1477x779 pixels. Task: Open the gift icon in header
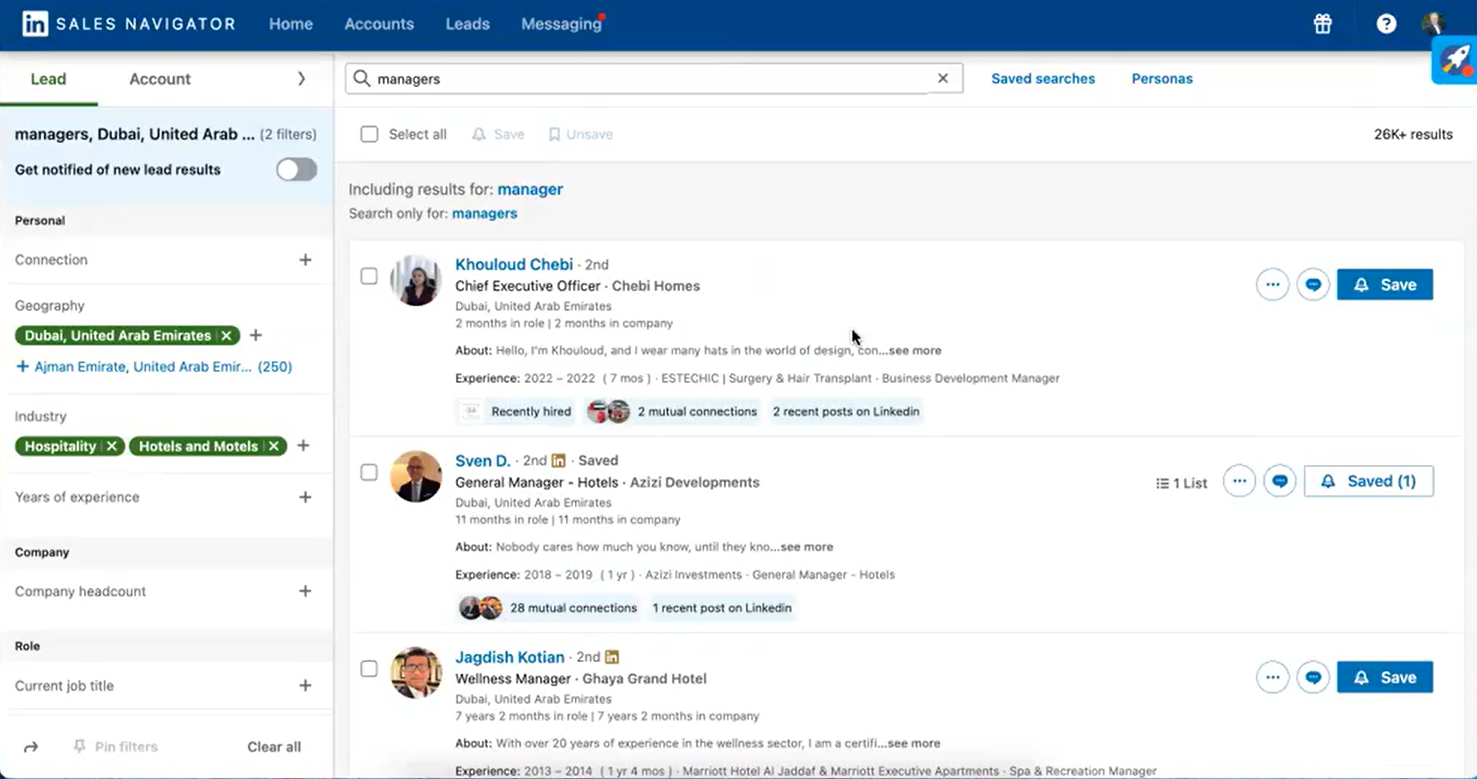point(1323,24)
